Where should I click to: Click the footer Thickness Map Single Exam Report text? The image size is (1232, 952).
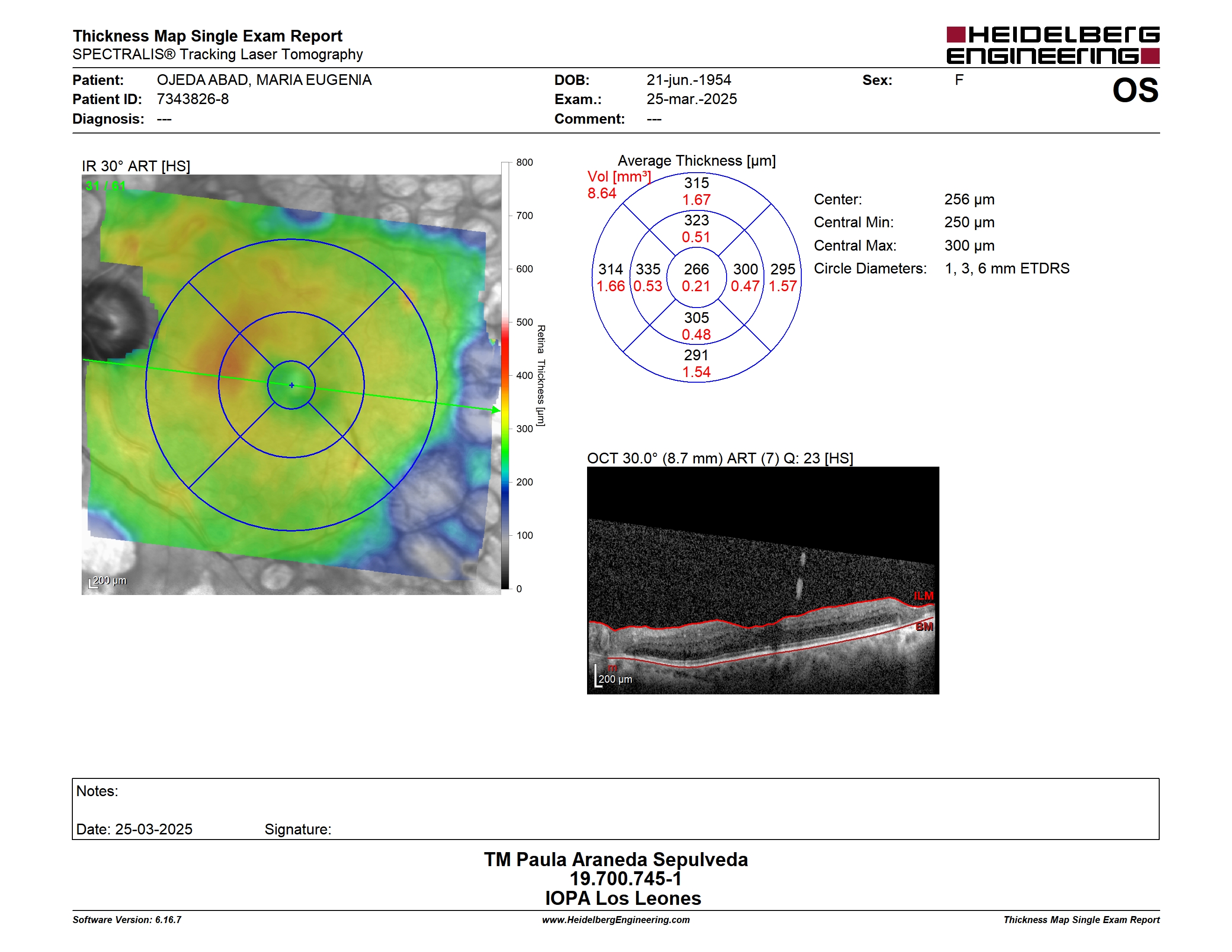pos(1081,920)
